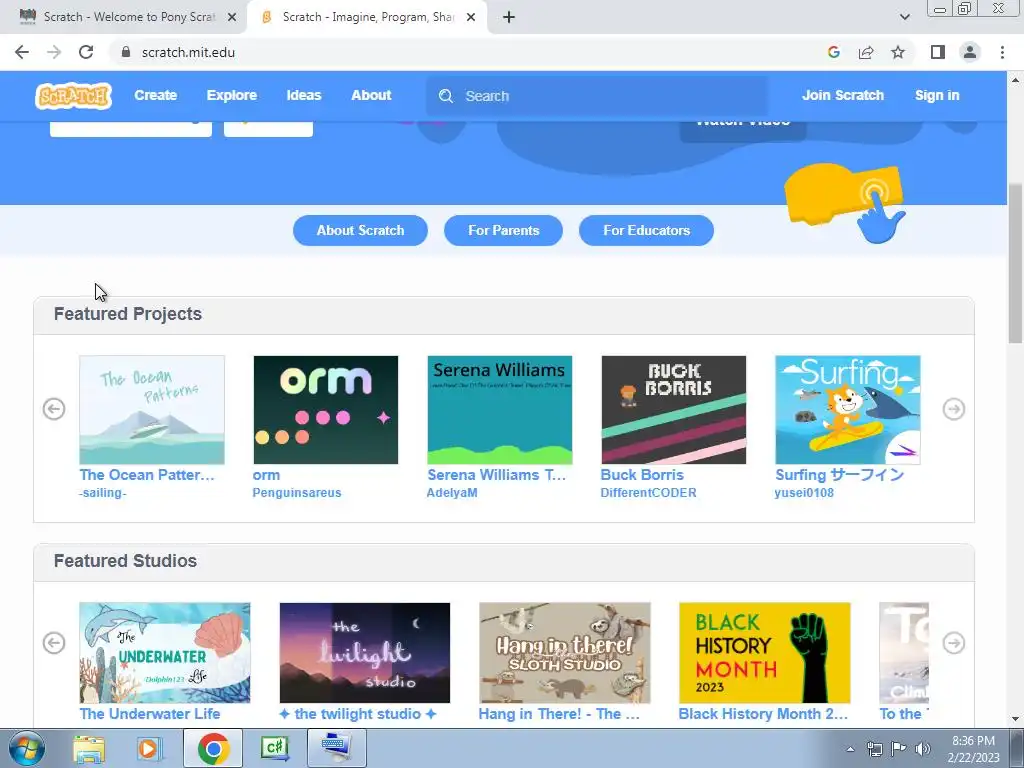1024x768 pixels.
Task: Show previous Featured Projects with left arrow
Action: pos(54,409)
